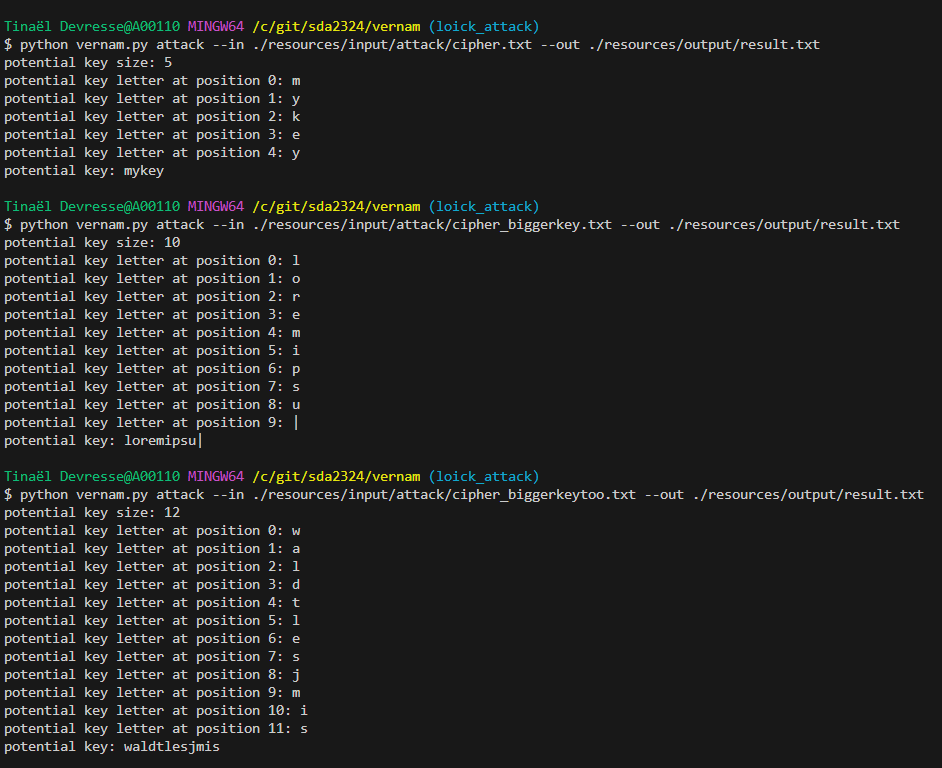Select the text 'potential key size: 12'
942x768 pixels.
coord(92,513)
